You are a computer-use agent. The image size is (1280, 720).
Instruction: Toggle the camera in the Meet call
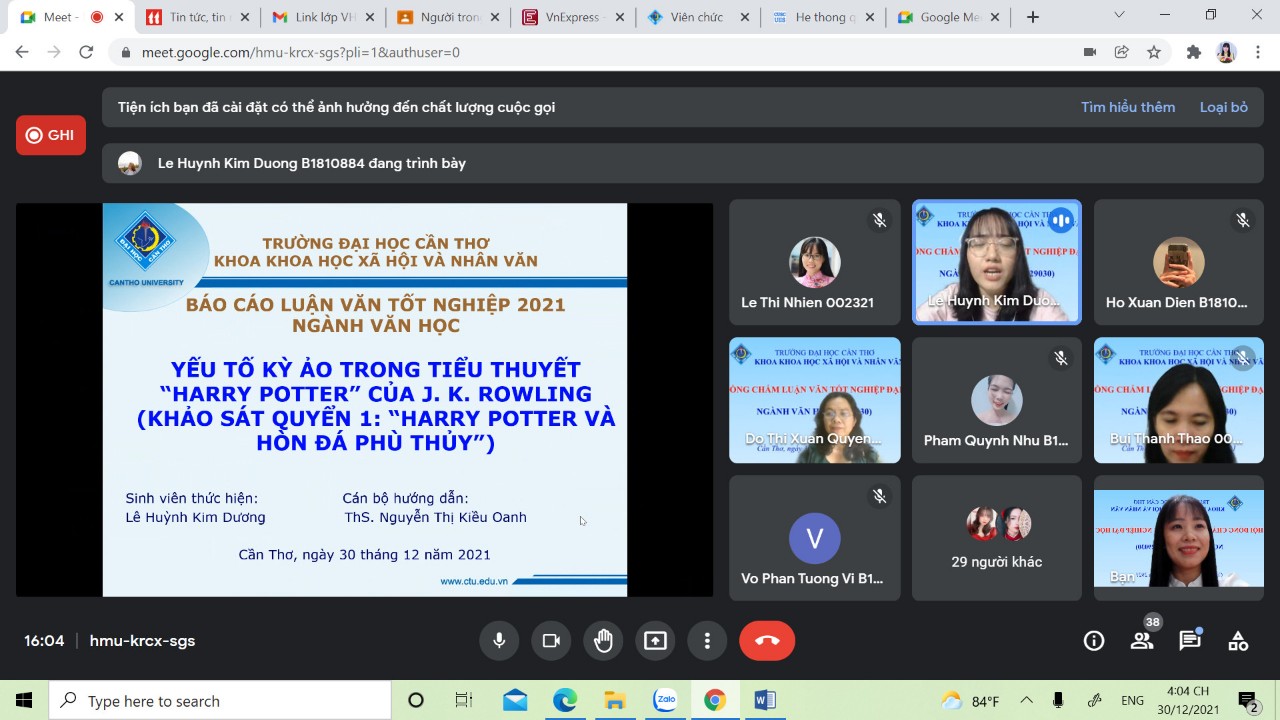551,641
